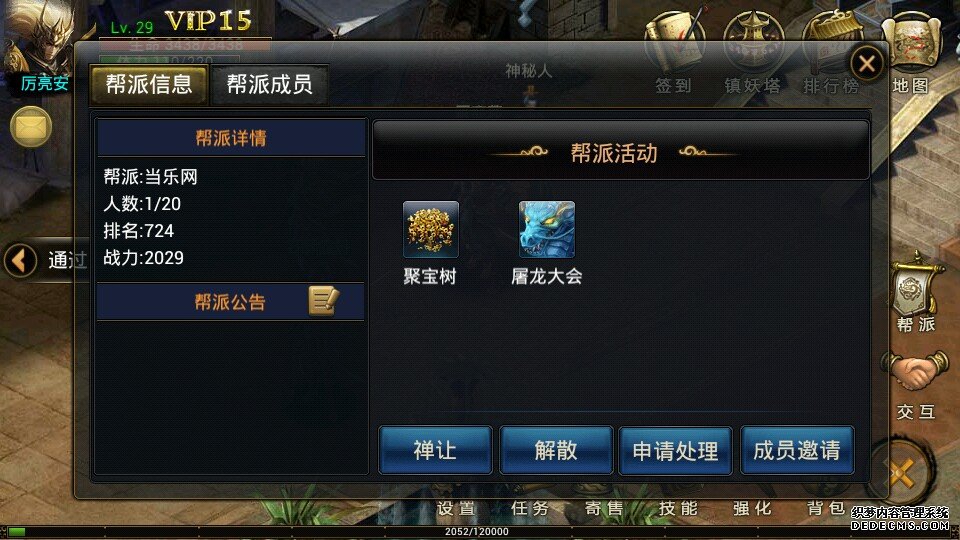Select the 帮派信息 tab
960x540 pixels.
[x=149, y=84]
